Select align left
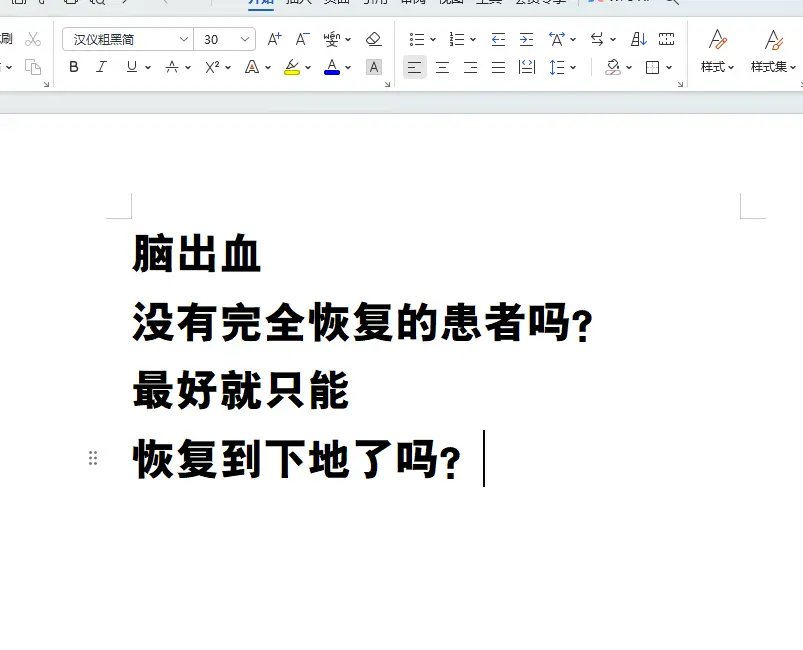The image size is (803, 650). click(x=415, y=67)
